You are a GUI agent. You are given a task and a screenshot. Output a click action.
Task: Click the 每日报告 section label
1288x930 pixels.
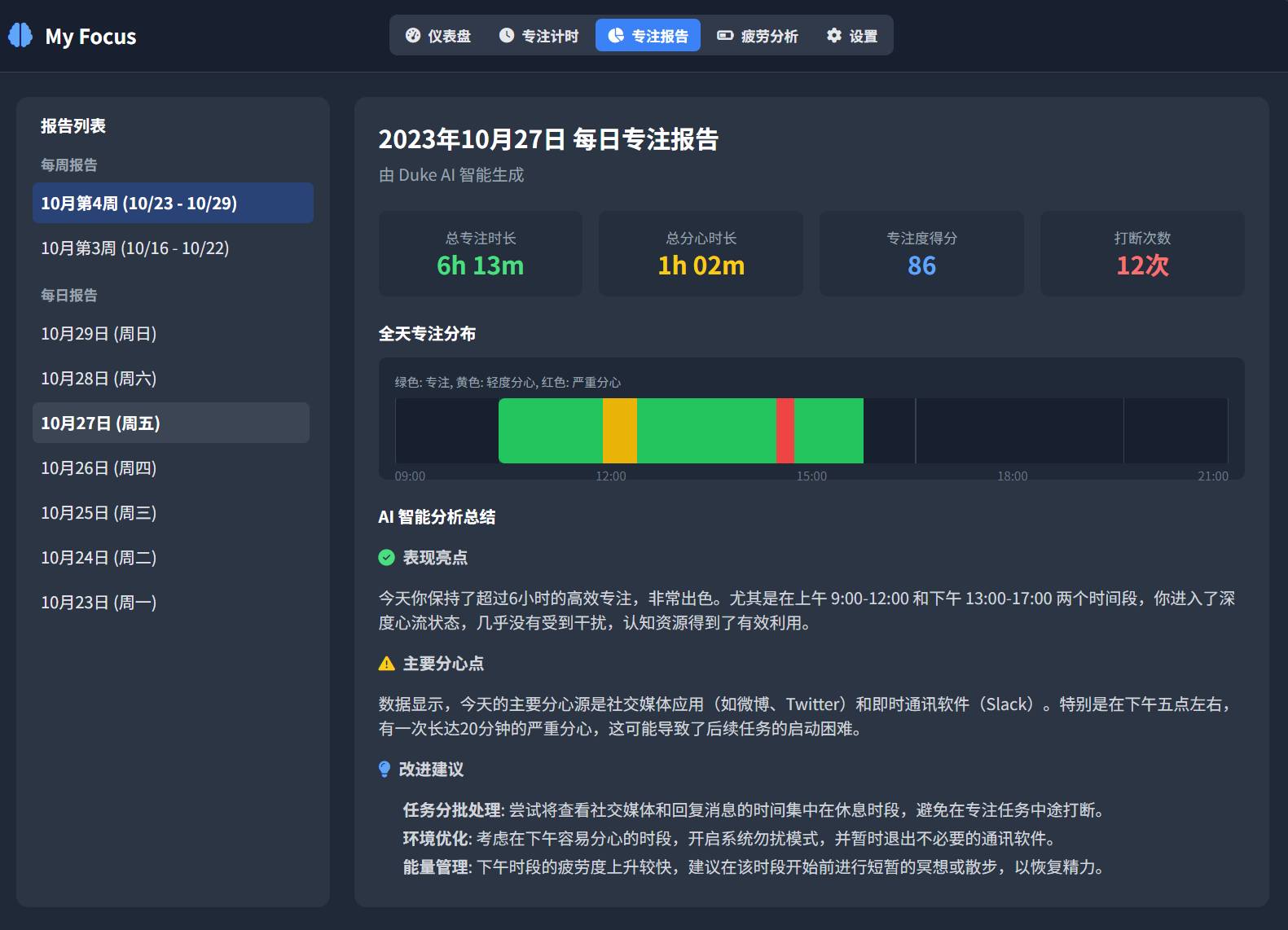69,295
